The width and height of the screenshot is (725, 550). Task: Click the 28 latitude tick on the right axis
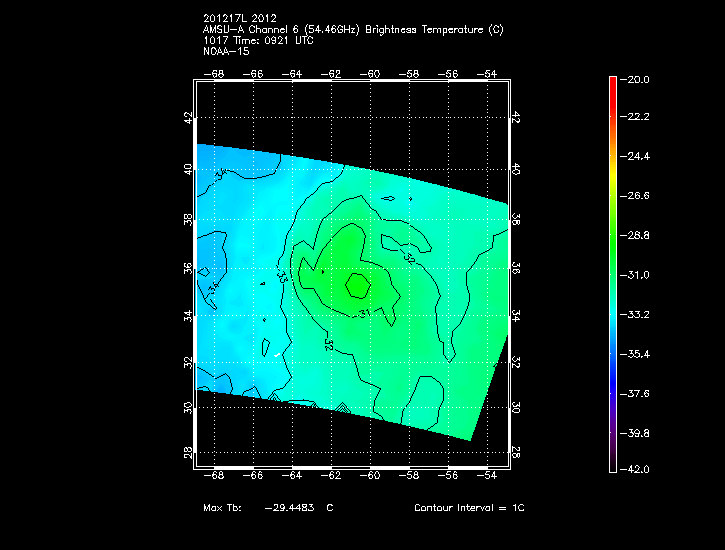[516, 451]
